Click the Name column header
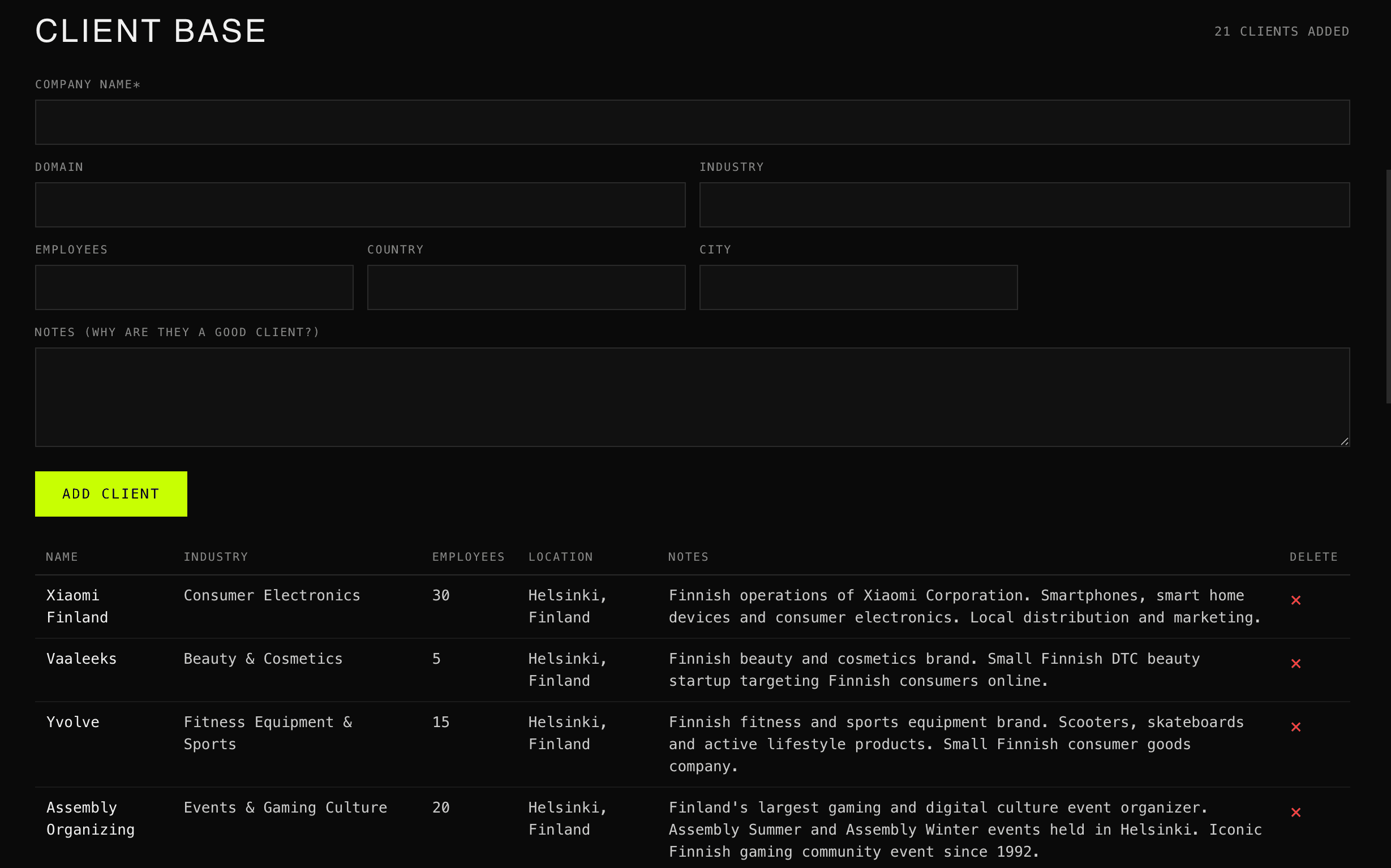 [62, 557]
